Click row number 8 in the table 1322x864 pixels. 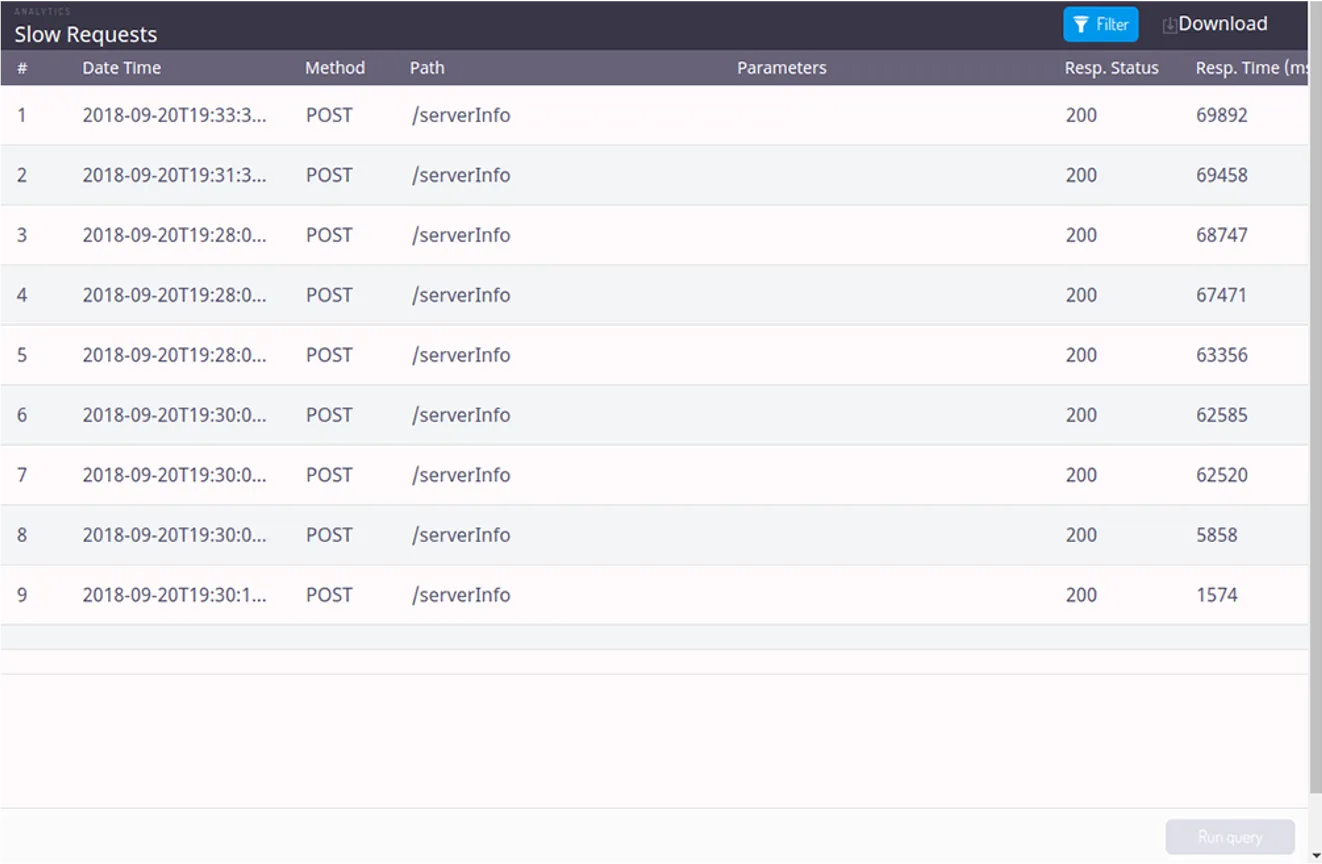coord(22,535)
